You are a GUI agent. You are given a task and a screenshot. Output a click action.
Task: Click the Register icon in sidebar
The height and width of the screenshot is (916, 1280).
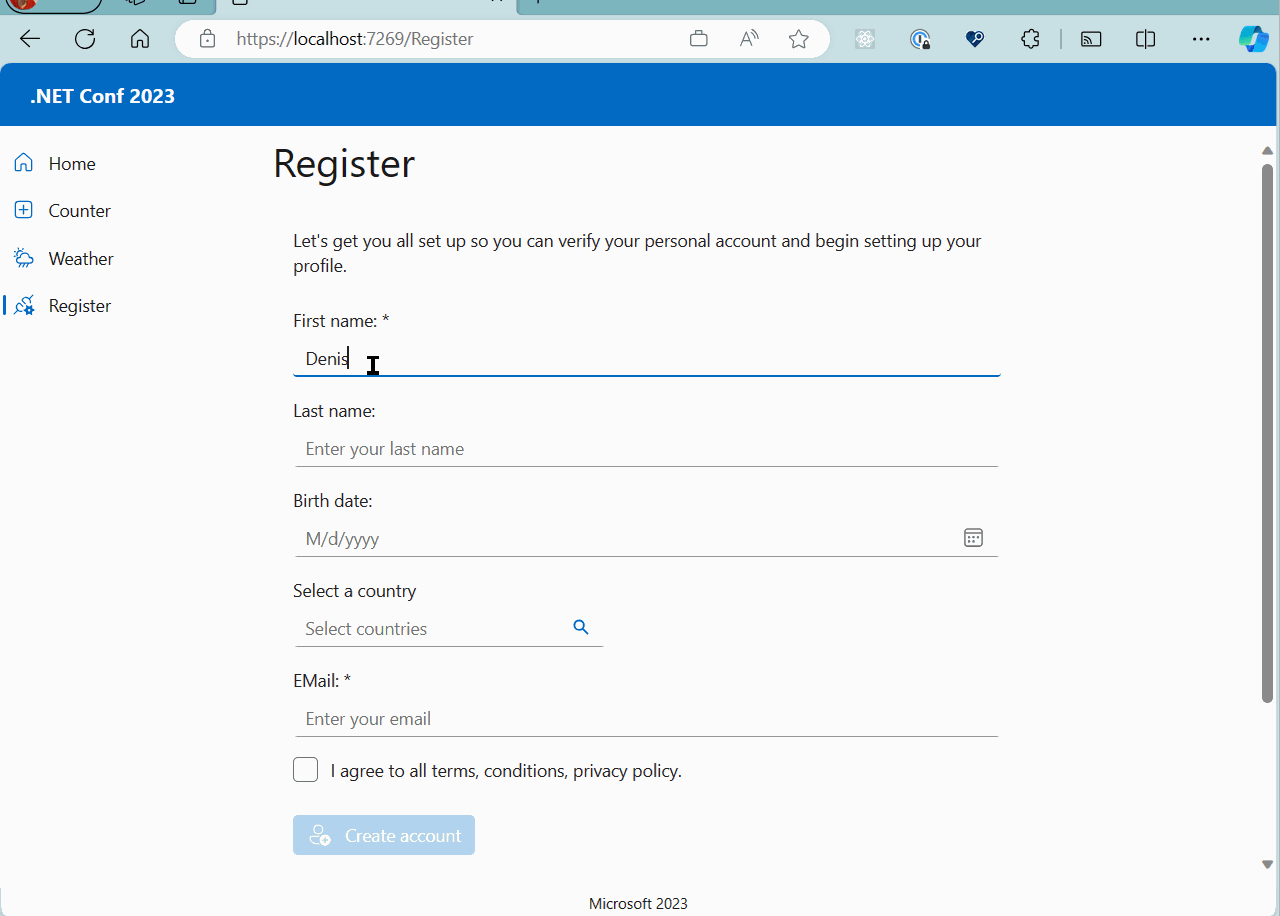(24, 305)
